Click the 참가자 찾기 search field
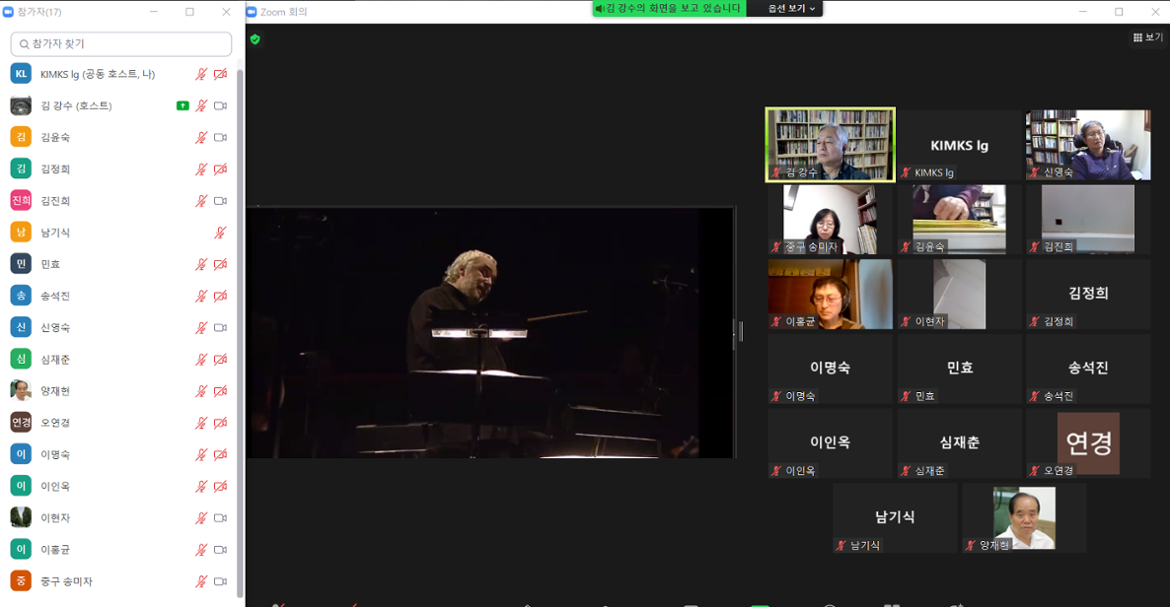 (x=122, y=44)
